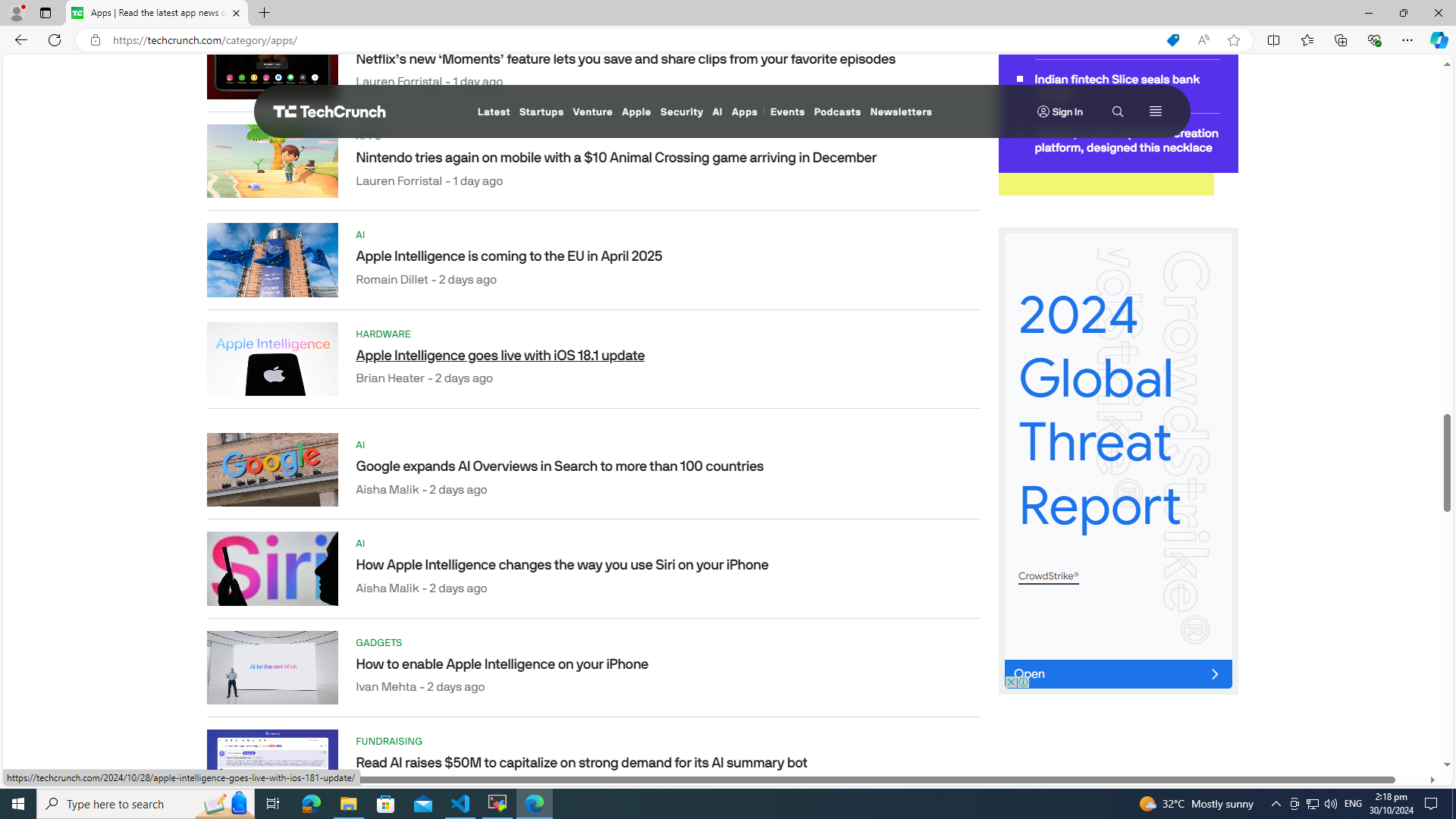The image size is (1456, 819).
Task: Open the weather widget in taskbar
Action: pos(1196,804)
